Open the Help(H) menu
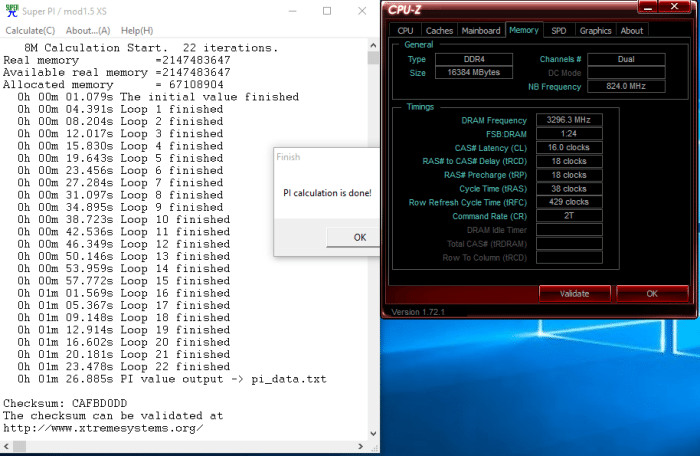Viewport: 700px width, 456px height. coord(137,30)
